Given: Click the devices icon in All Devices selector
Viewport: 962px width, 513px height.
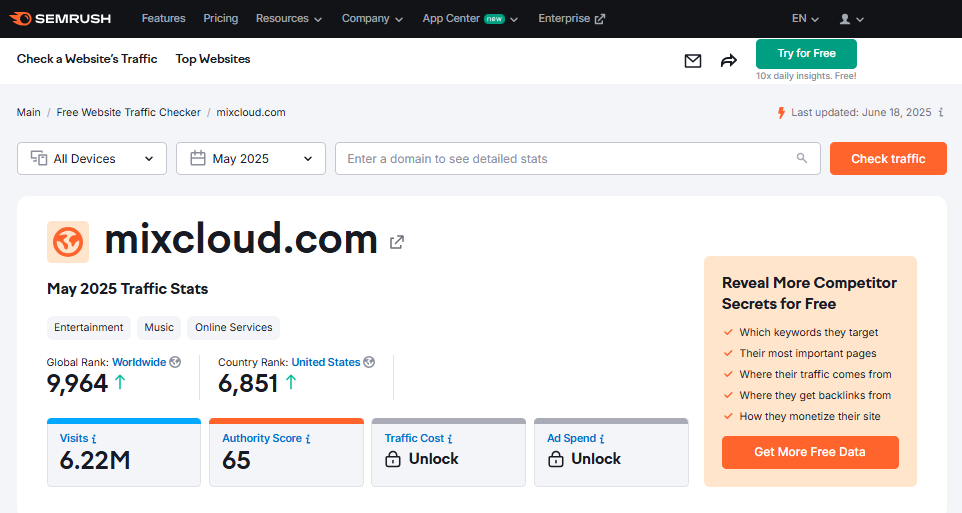Looking at the screenshot, I should click(x=39, y=158).
